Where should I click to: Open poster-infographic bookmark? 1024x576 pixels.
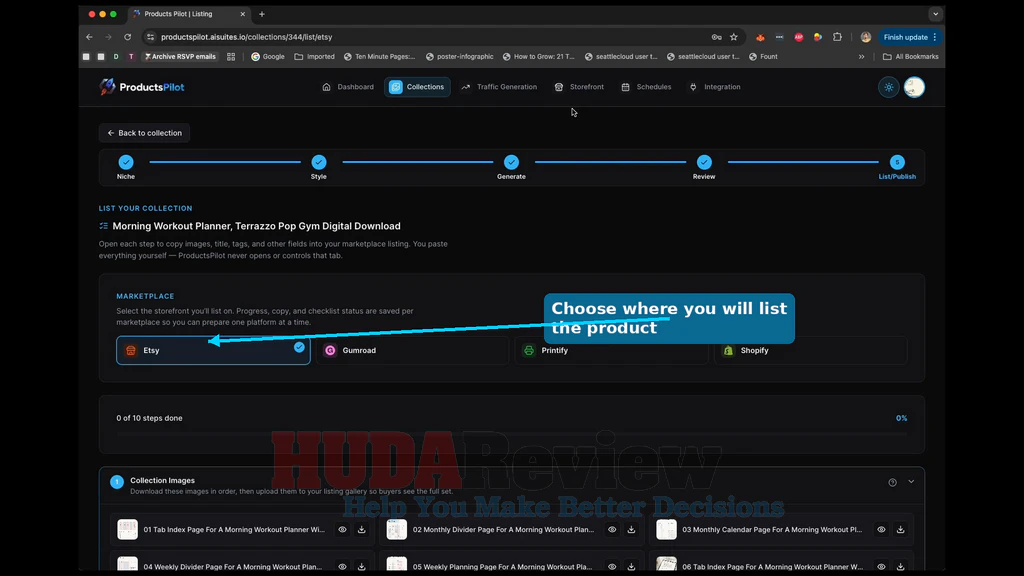(x=460, y=57)
